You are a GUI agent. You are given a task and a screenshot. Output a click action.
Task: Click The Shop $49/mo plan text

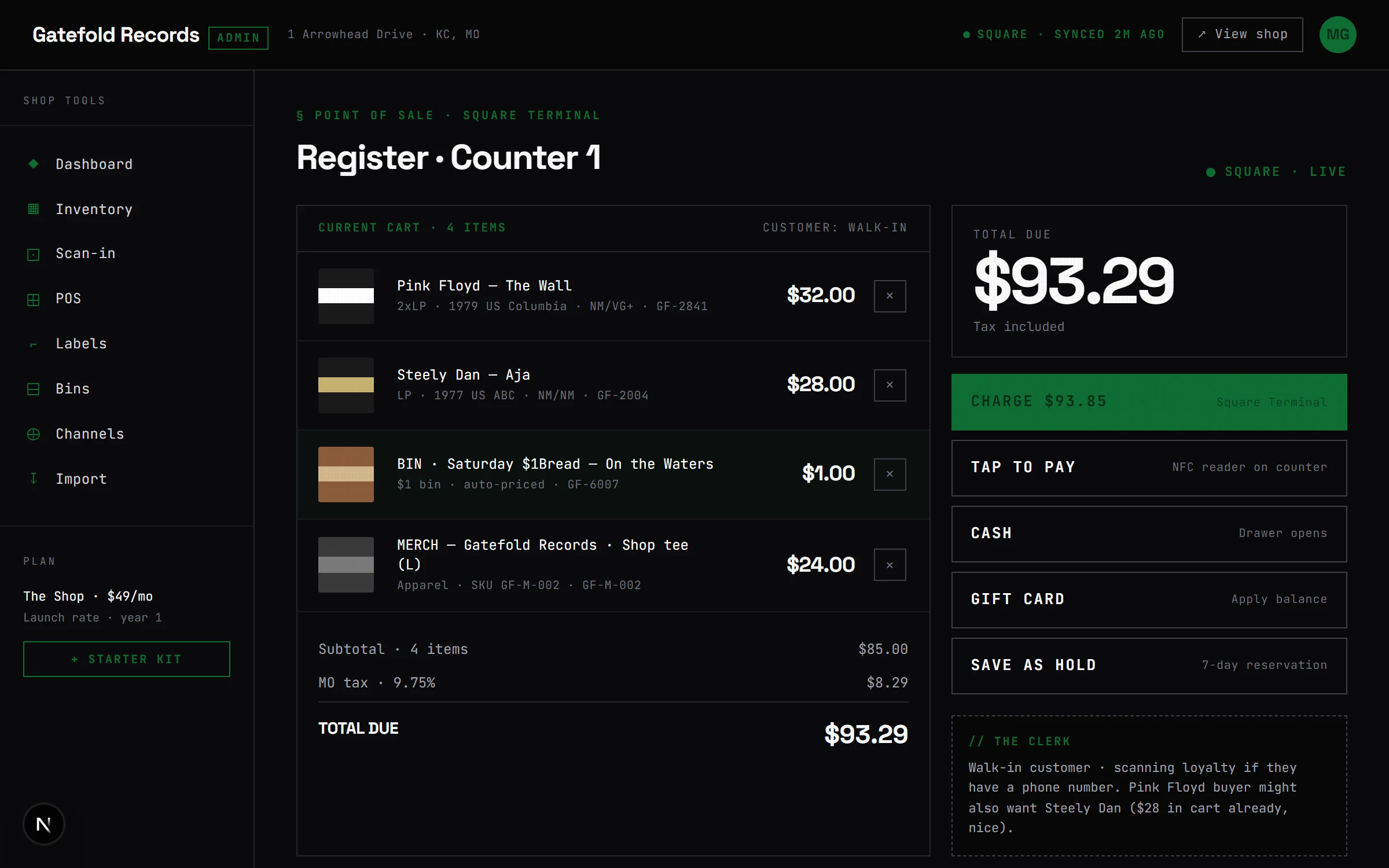pos(88,597)
